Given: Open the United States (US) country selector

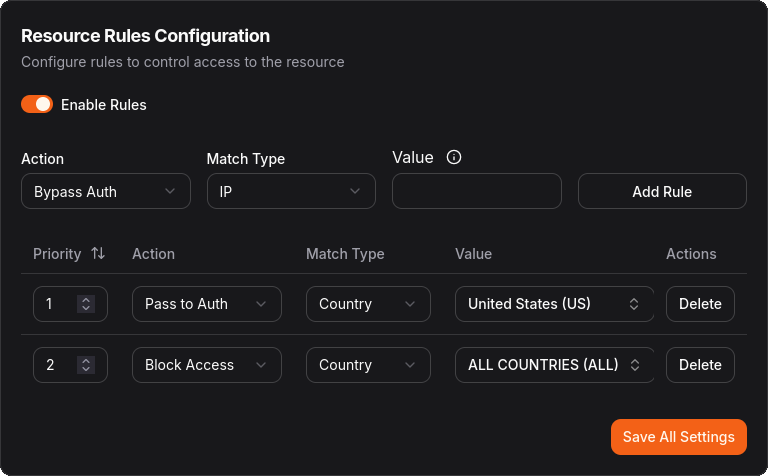Looking at the screenshot, I should click(554, 304).
